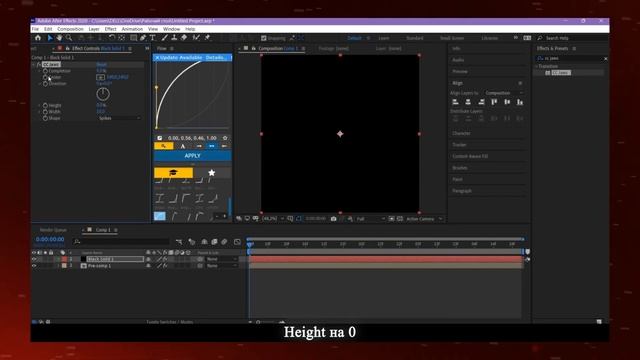Screen dimensions: 640x360
Task: Click the Home icon in the toolbar
Action: [38, 38]
